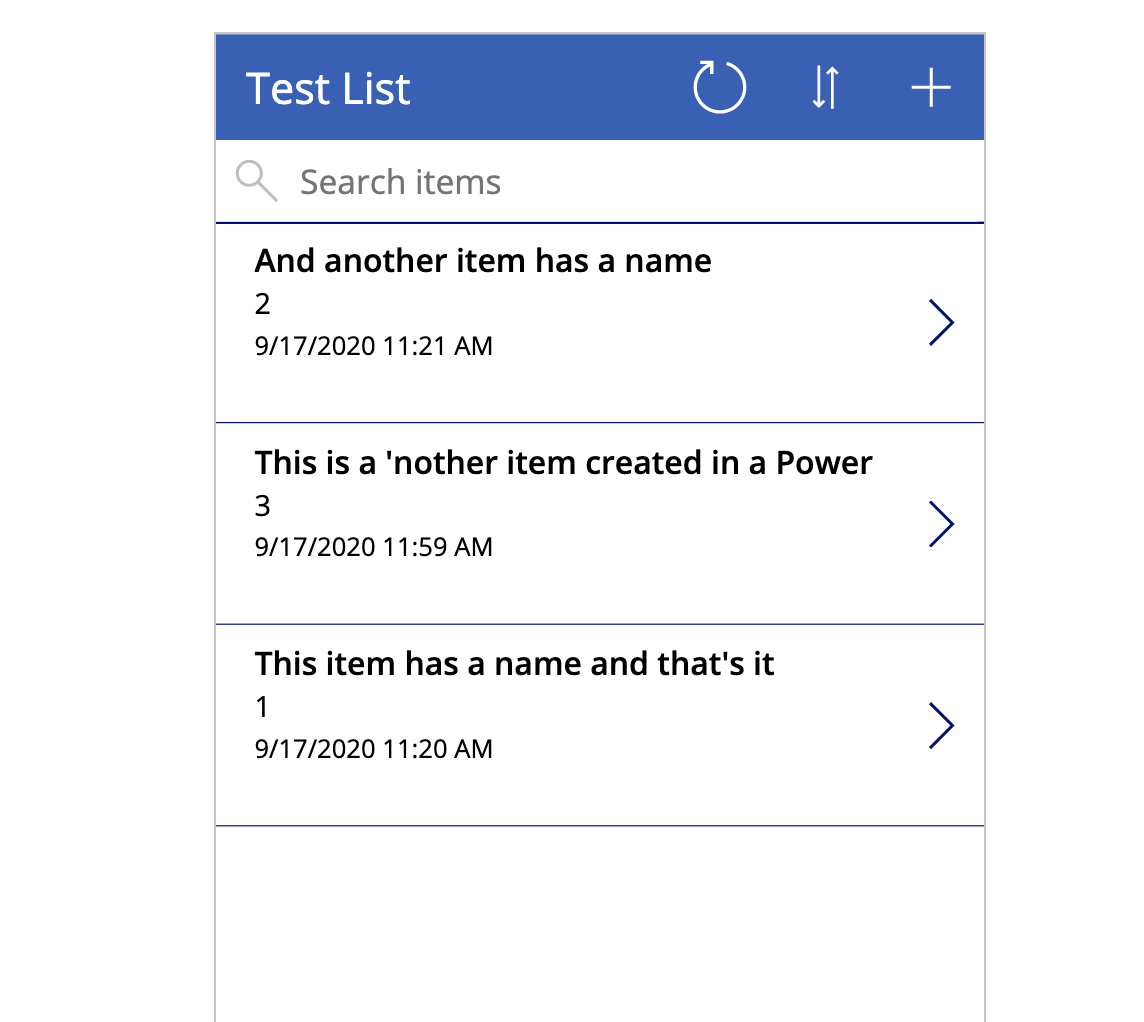Open chevron for 'This item has a name and that's it'

941,726
